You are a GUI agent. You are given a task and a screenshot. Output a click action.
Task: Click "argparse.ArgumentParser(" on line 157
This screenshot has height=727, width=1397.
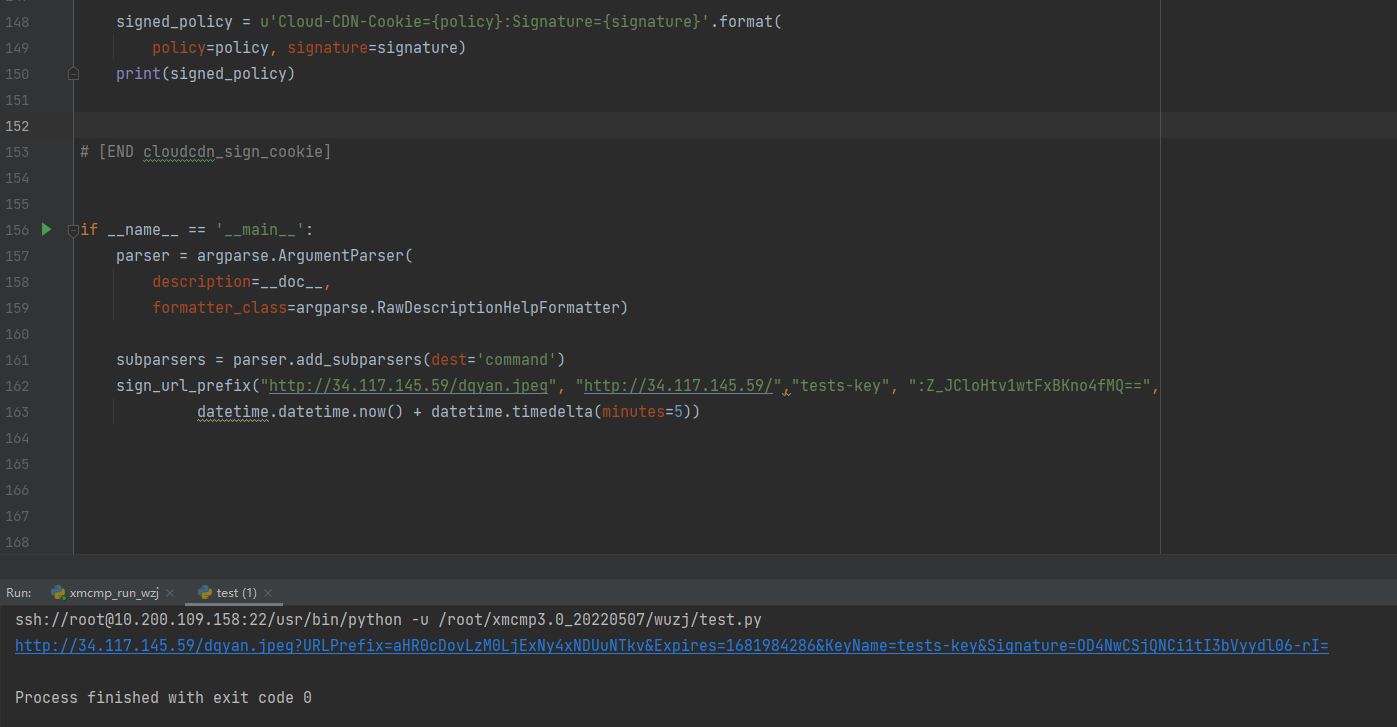305,256
